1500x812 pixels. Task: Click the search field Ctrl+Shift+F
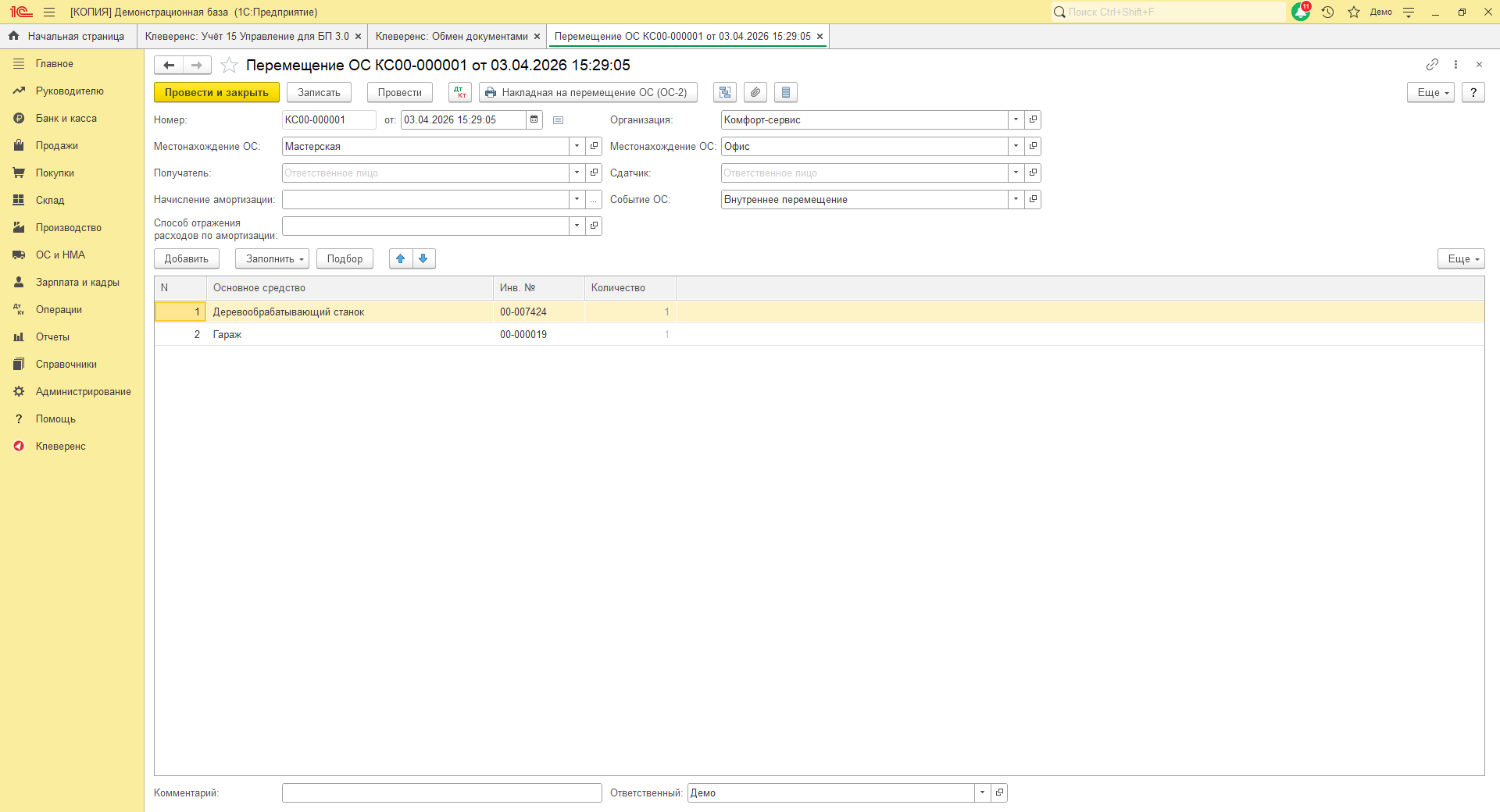(x=1168, y=12)
